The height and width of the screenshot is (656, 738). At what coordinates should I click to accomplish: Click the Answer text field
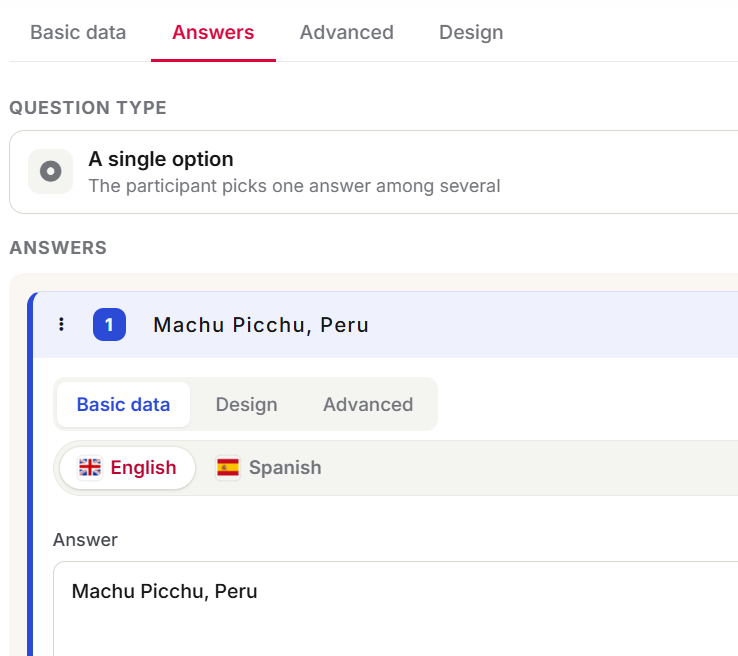click(x=395, y=608)
